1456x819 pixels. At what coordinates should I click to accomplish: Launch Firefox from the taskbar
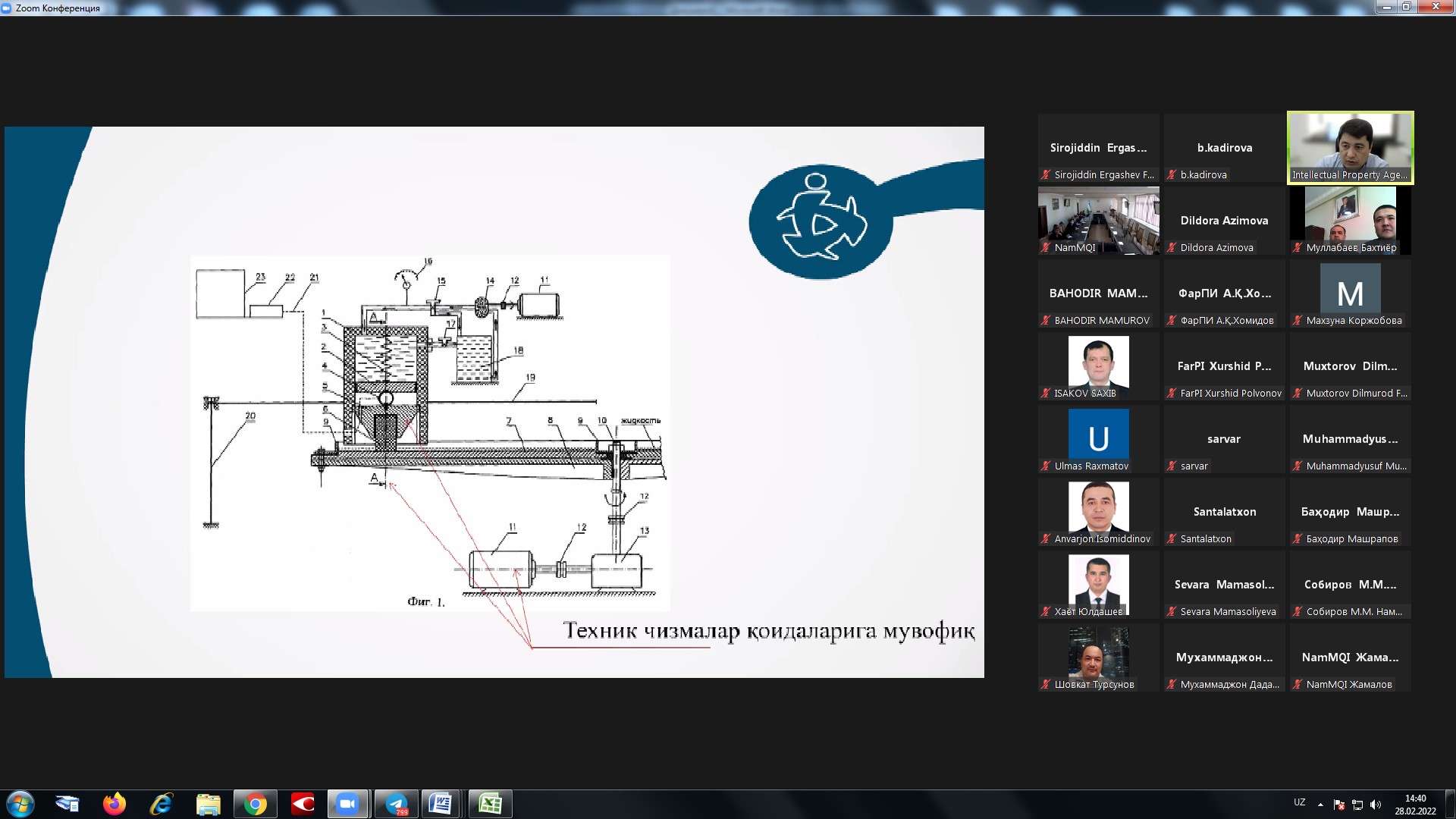(115, 804)
